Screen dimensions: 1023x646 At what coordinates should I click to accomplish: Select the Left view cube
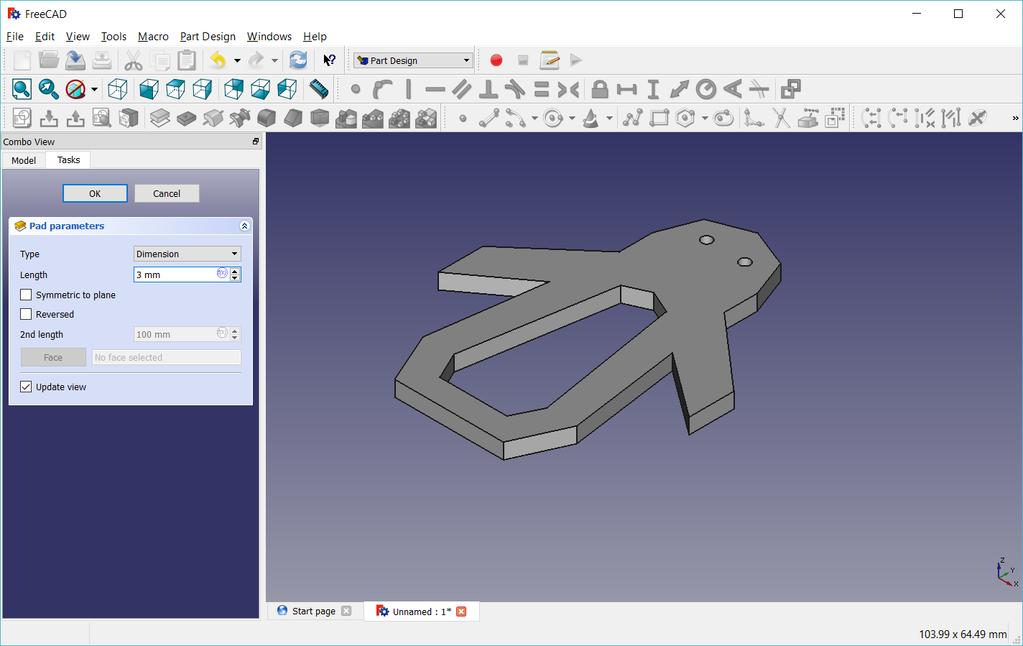(x=287, y=89)
